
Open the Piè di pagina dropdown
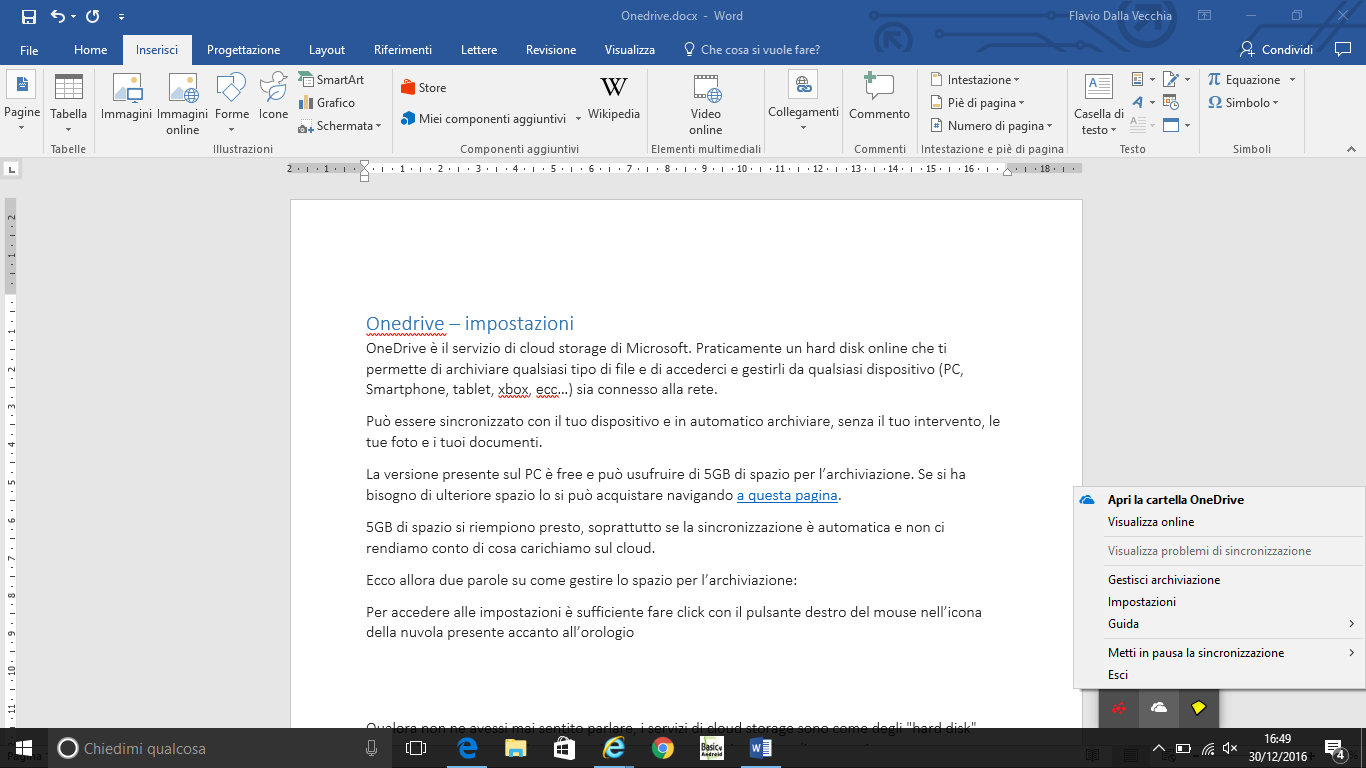tap(977, 103)
